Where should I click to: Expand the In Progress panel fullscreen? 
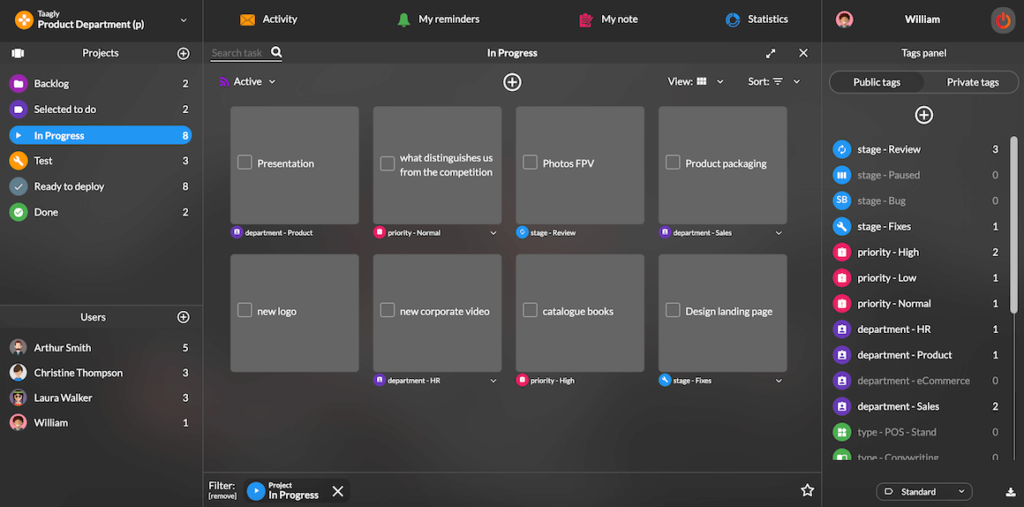[771, 53]
